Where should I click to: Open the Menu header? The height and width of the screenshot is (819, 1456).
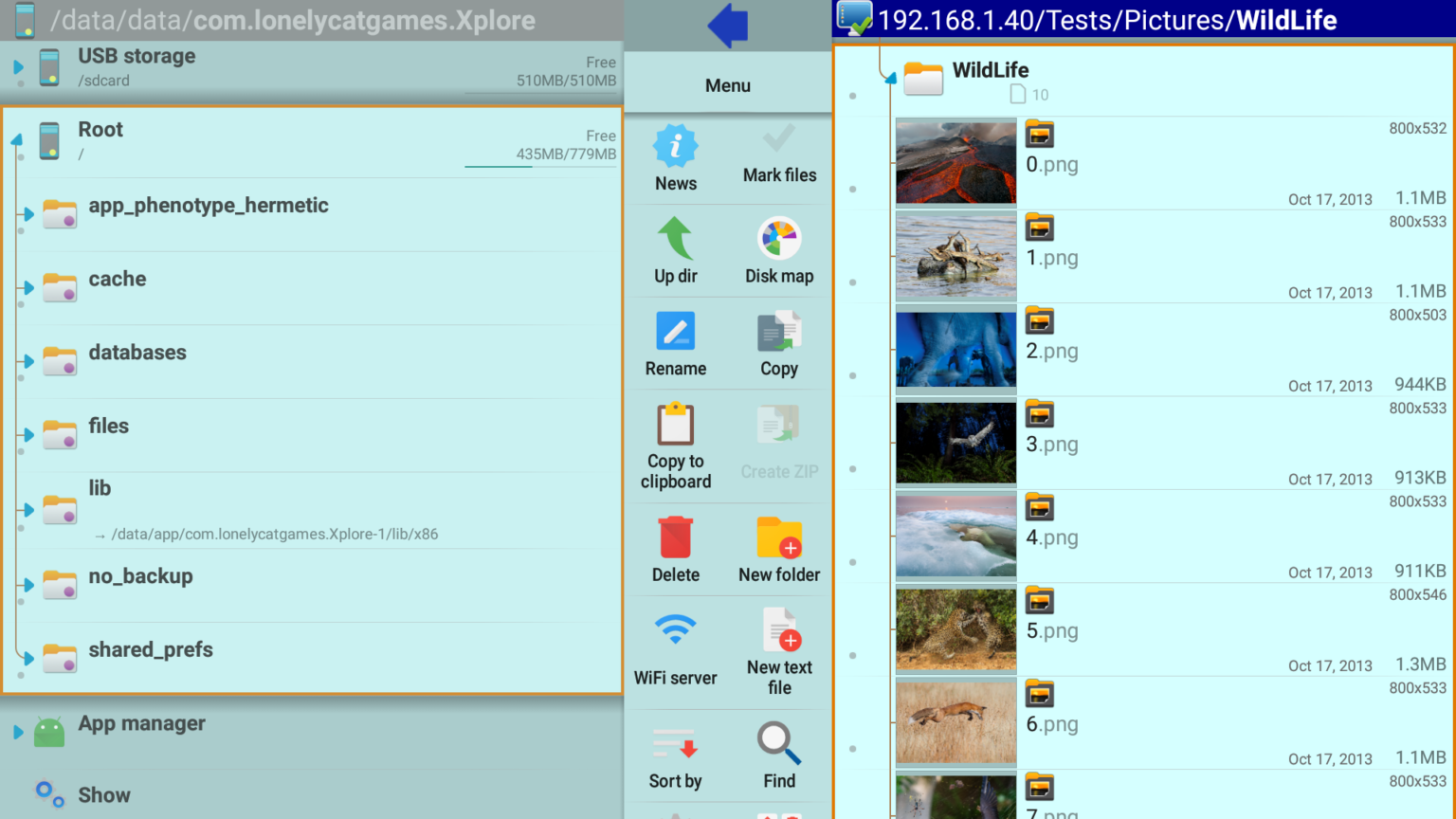tap(727, 85)
